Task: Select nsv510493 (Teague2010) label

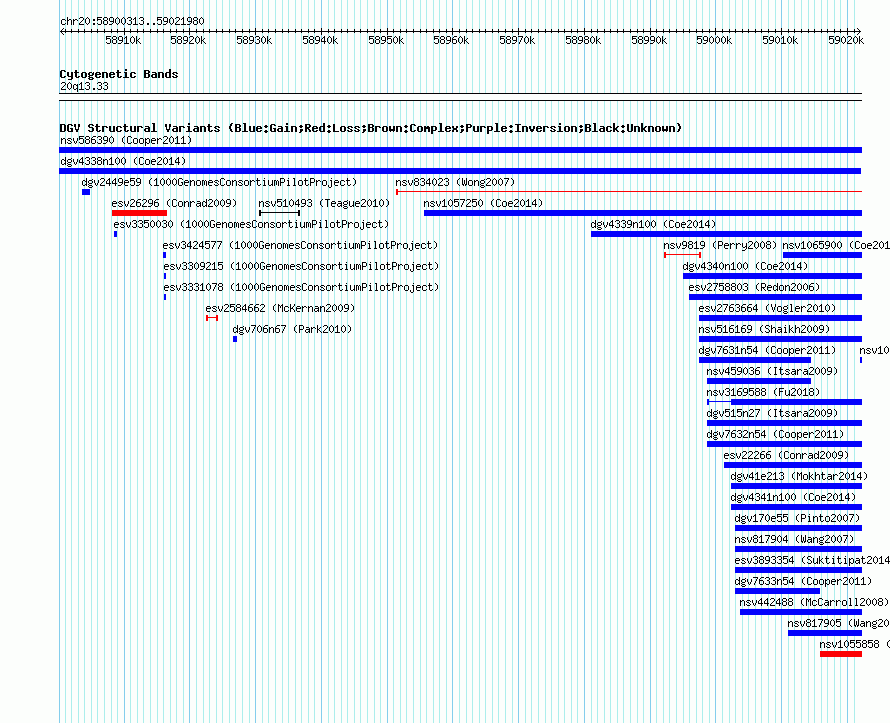Action: coord(324,203)
